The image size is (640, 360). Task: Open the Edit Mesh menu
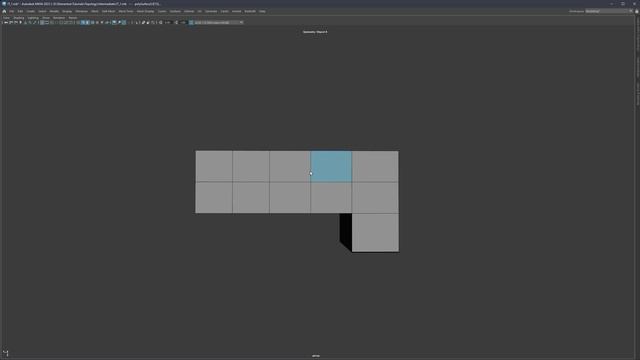[x=109, y=11]
